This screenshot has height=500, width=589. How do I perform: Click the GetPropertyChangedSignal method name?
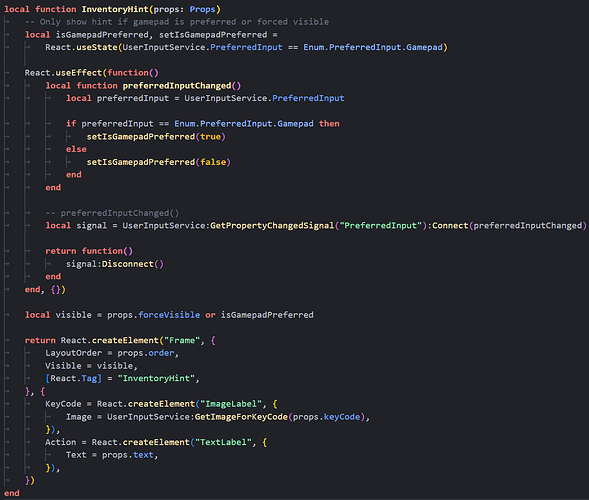(x=272, y=225)
